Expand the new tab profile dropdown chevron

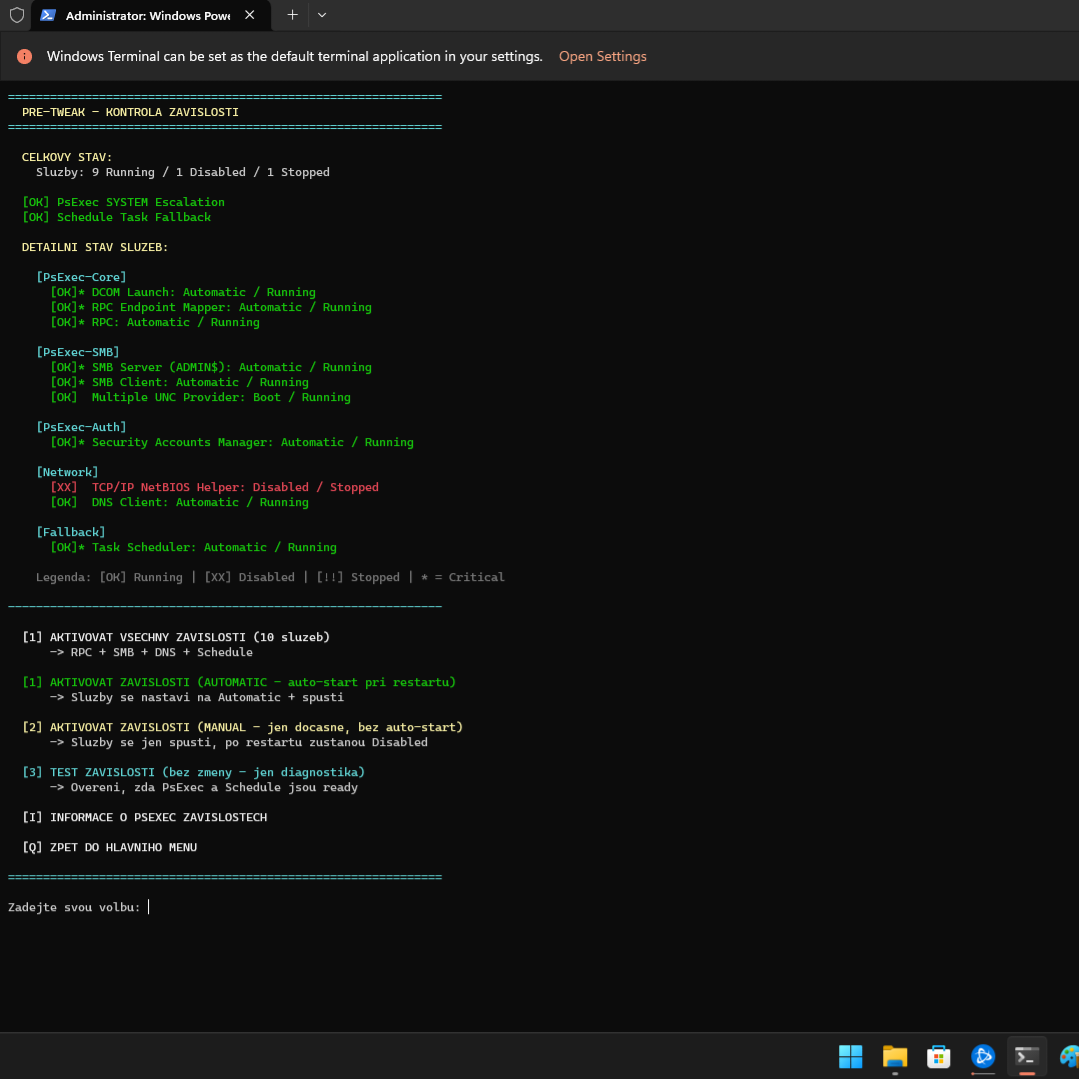[x=322, y=15]
